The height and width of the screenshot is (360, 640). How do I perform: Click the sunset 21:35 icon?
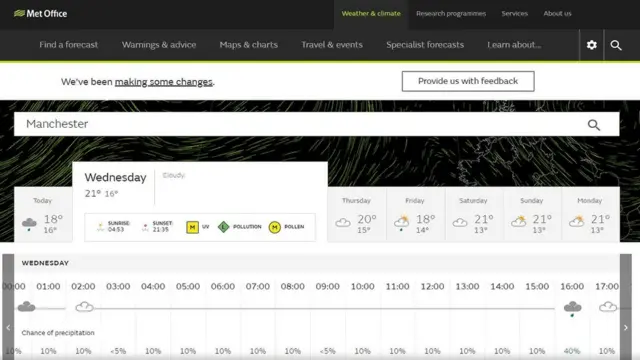coord(145,227)
